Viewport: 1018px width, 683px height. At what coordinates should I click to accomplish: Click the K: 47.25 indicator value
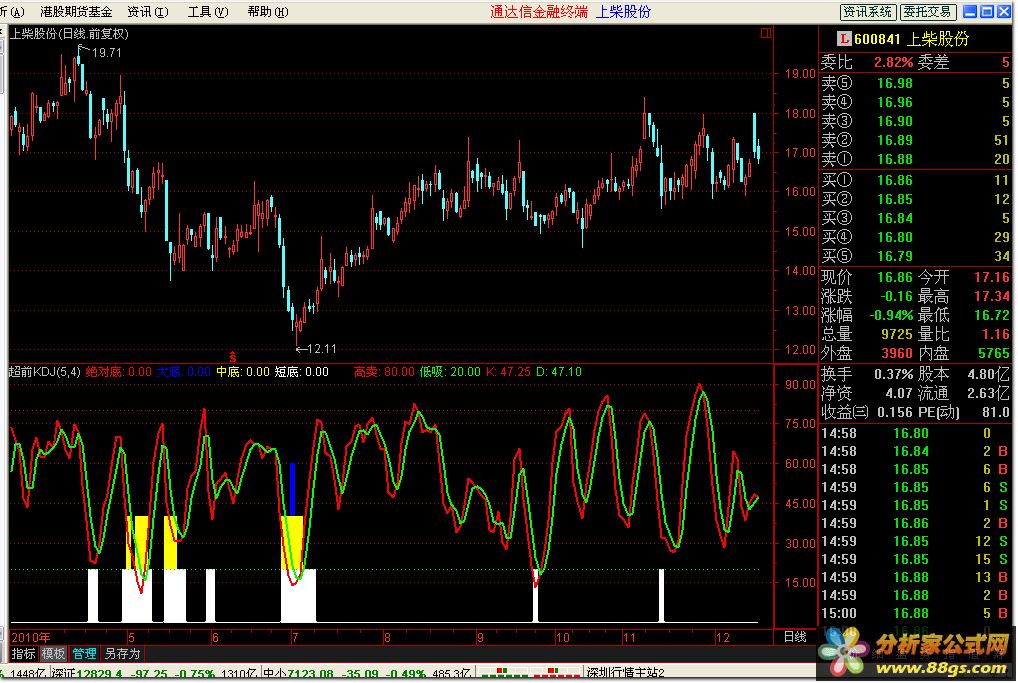[508, 372]
